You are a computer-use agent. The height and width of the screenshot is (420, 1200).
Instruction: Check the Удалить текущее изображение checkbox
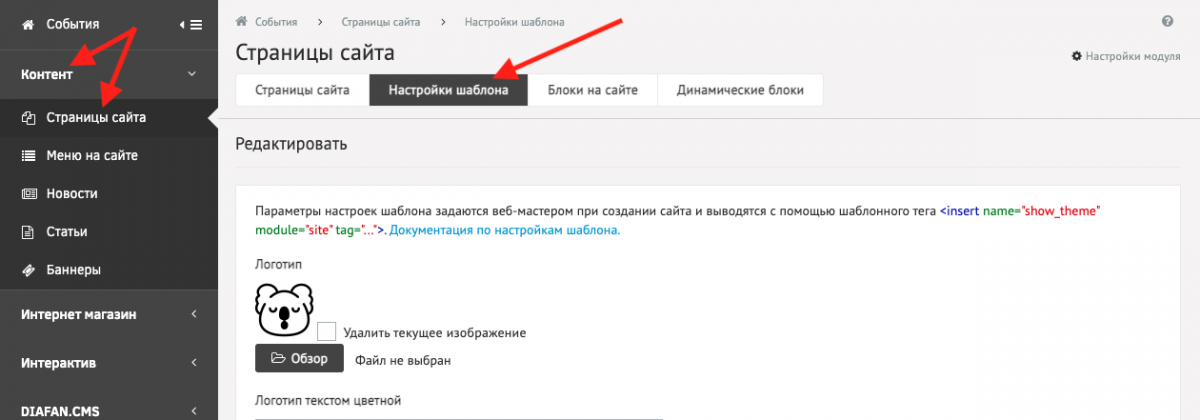pos(326,332)
